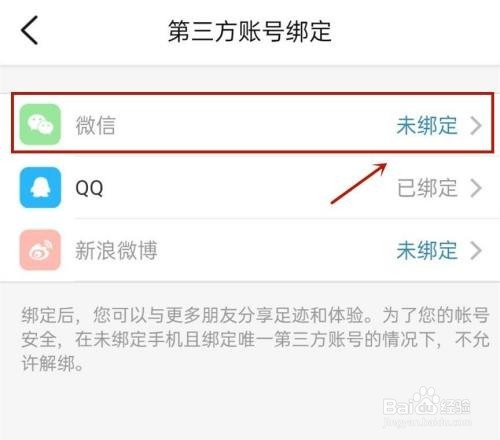This screenshot has width=500, height=440.
Task: Tap 已绑定 status for QQ
Action: pos(427,188)
